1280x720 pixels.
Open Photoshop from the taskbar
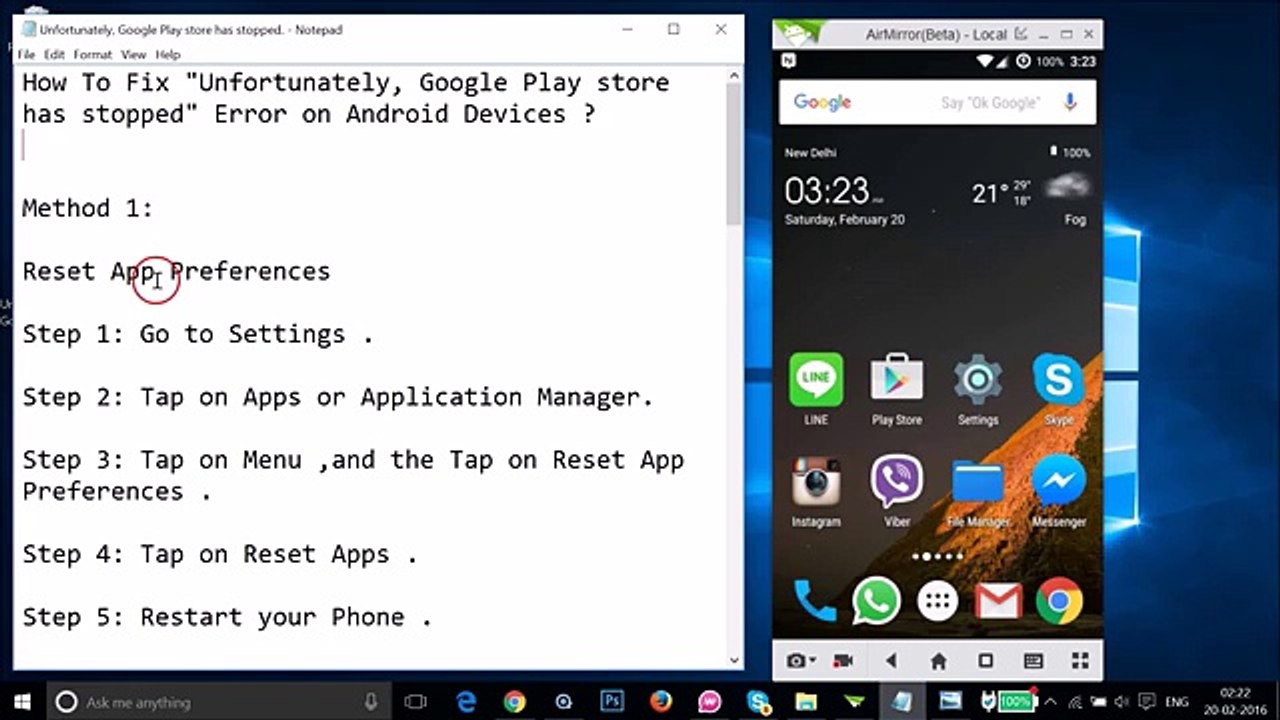click(x=612, y=702)
